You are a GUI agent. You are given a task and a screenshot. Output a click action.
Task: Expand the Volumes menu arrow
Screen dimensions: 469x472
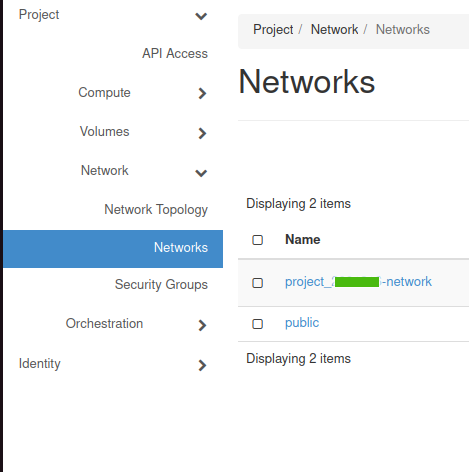(202, 133)
